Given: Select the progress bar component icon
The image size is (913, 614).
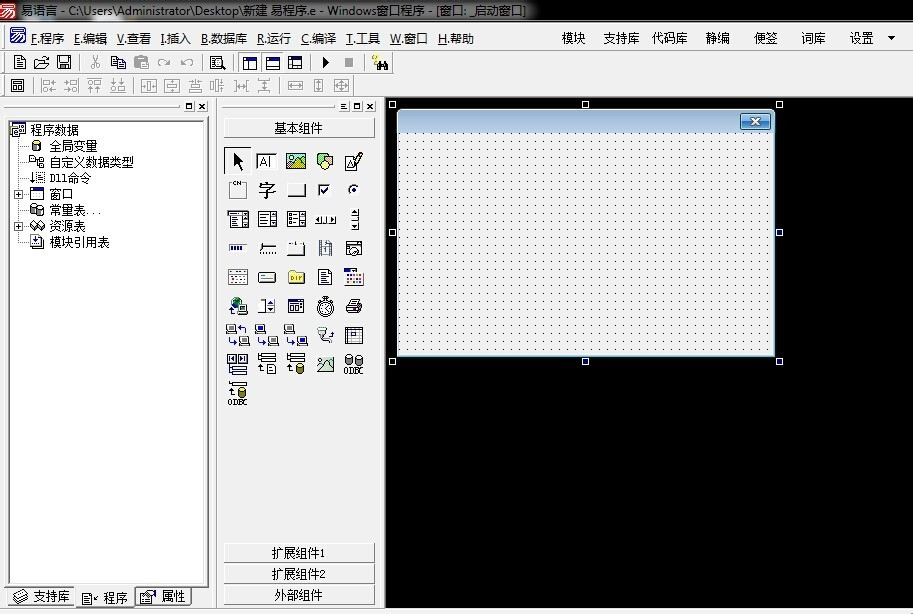Looking at the screenshot, I should [238, 248].
